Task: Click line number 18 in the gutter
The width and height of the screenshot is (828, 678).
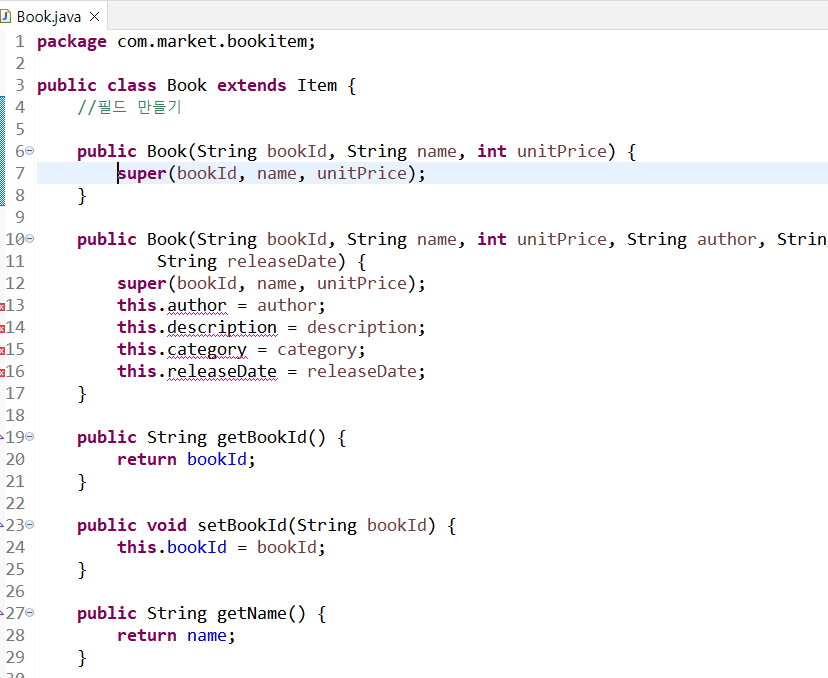Action: click(15, 415)
